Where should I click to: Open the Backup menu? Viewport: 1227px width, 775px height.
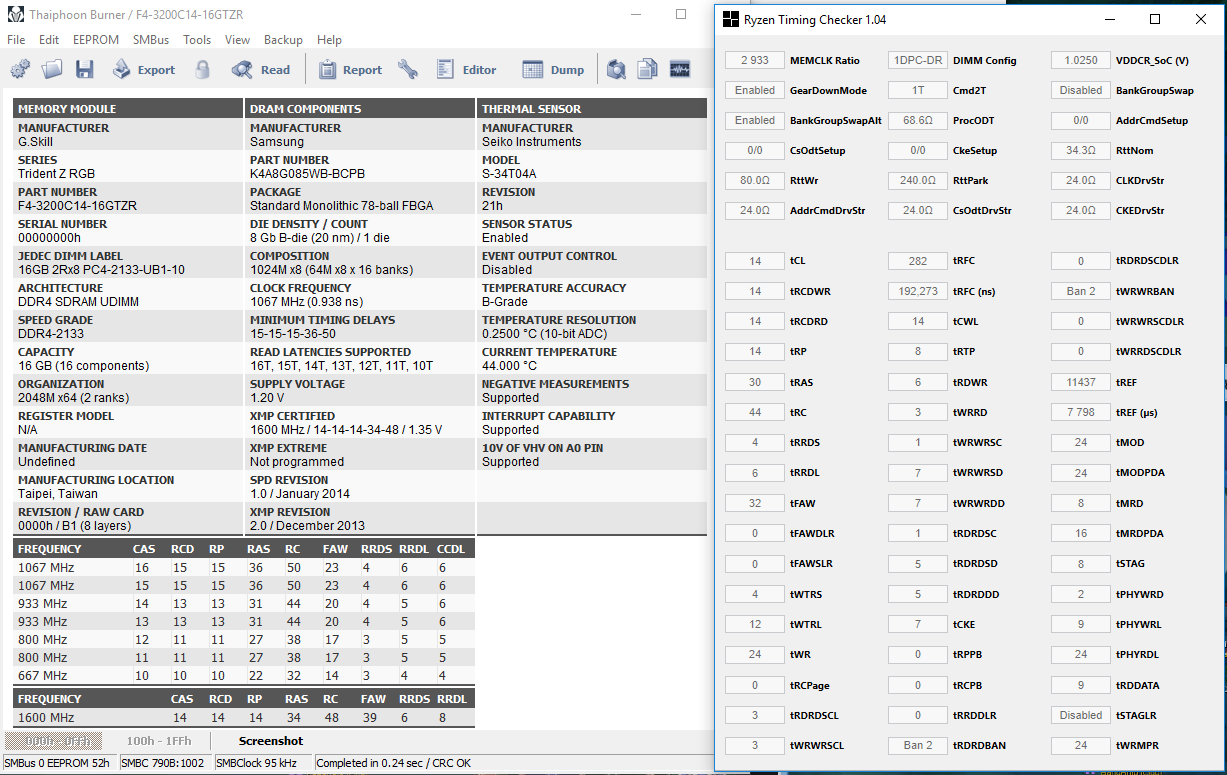(x=283, y=40)
